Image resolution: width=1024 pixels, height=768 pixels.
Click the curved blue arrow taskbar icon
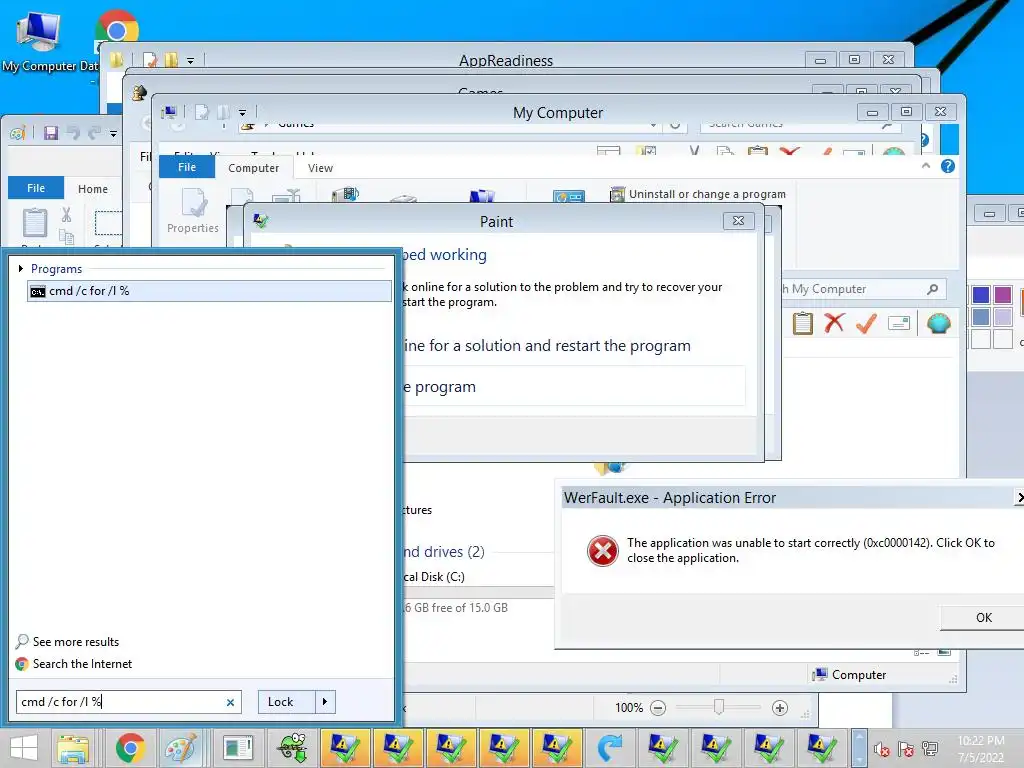pos(611,748)
